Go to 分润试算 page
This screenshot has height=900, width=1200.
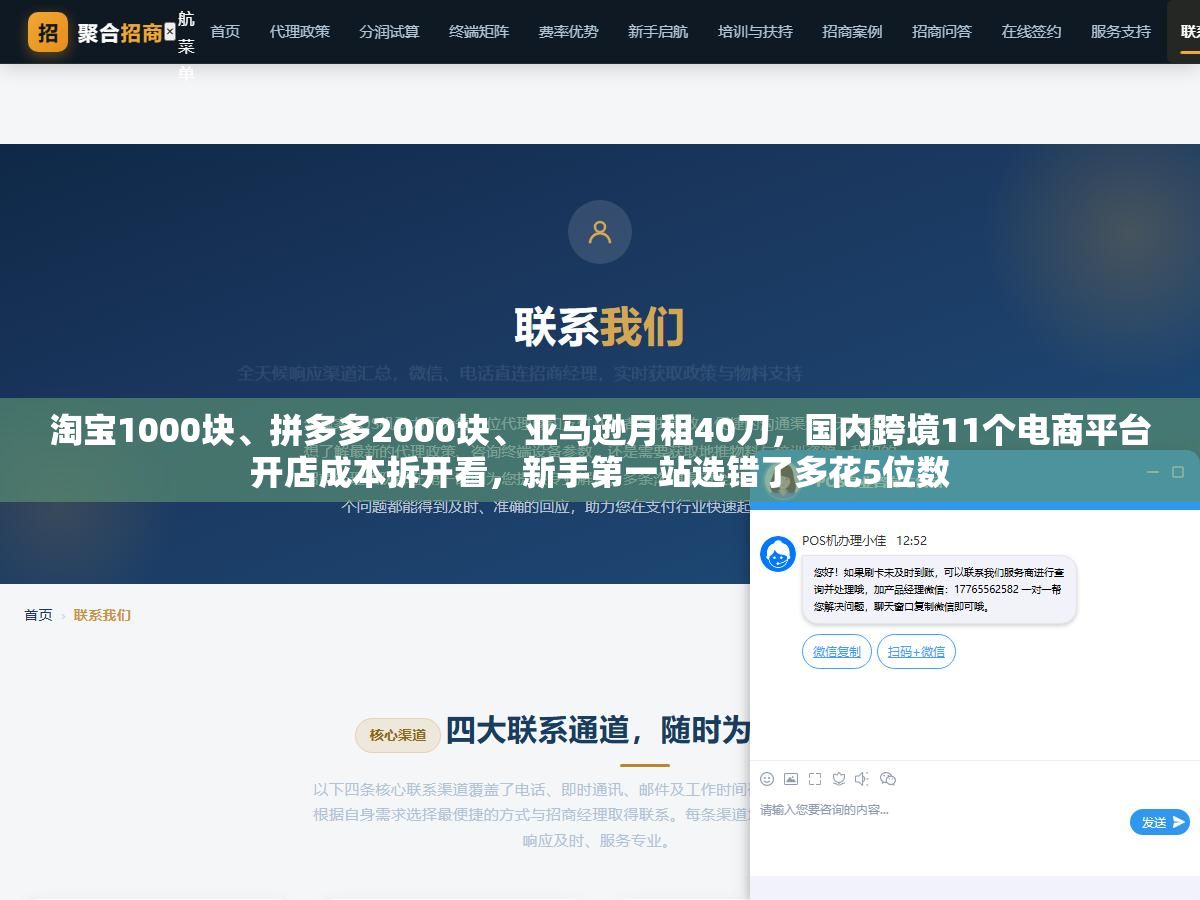389,32
